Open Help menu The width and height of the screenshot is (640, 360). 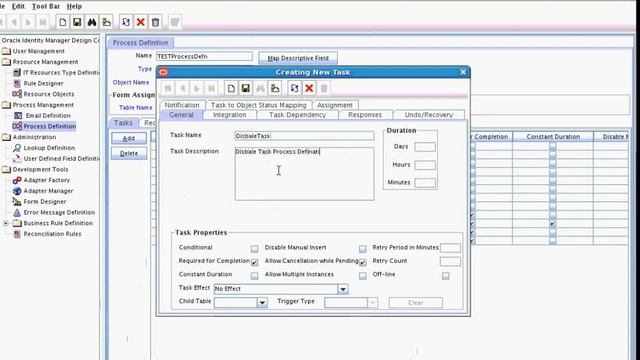click(x=74, y=6)
